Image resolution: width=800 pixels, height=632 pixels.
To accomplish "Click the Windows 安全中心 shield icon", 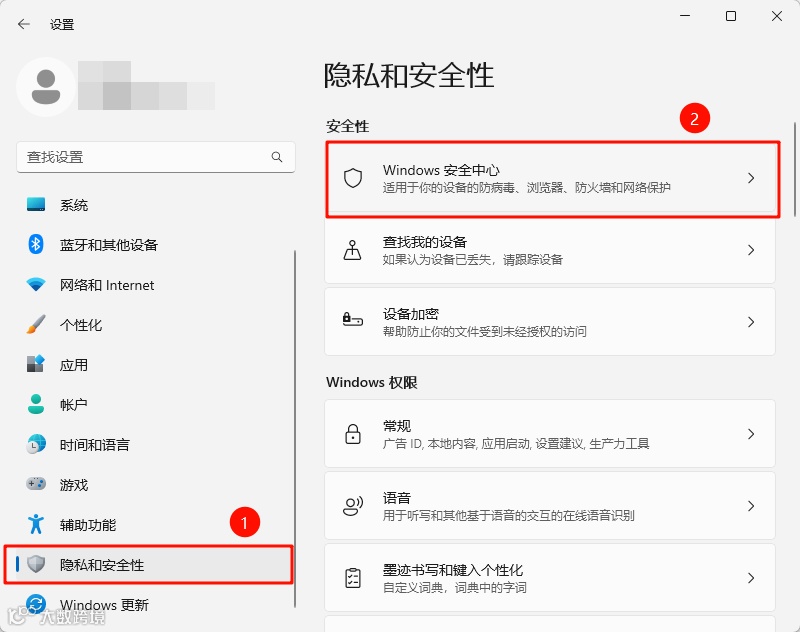I will tap(353, 178).
